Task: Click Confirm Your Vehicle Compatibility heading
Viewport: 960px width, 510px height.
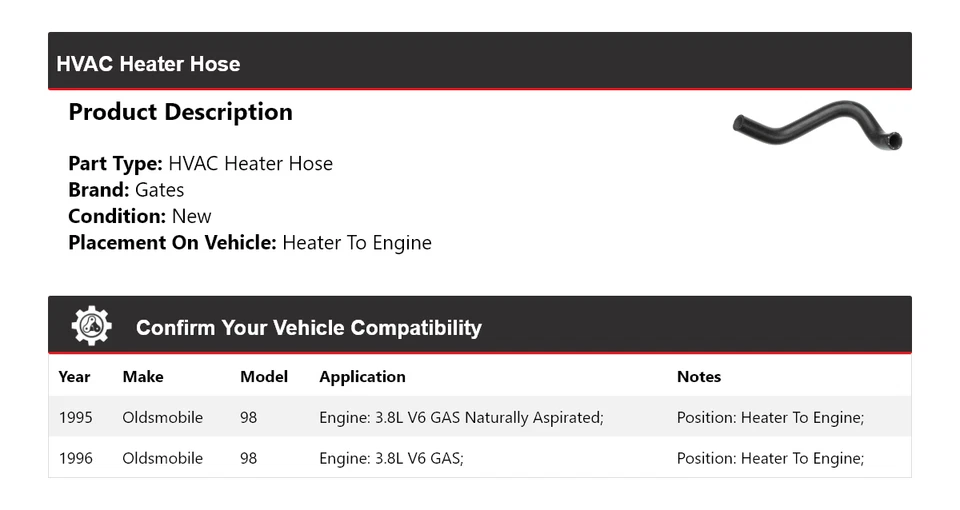Action: pos(308,328)
